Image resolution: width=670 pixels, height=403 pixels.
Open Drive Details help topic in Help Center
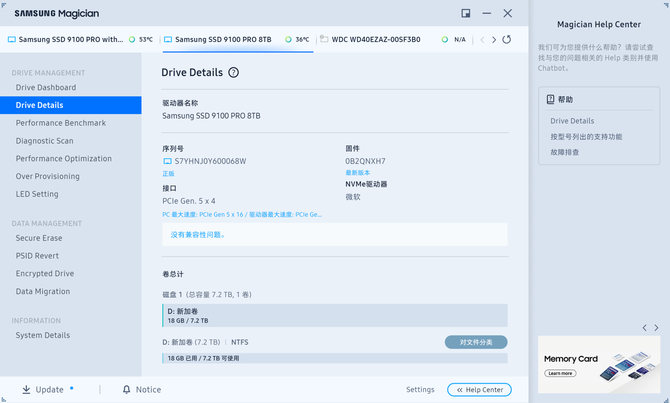tap(572, 121)
